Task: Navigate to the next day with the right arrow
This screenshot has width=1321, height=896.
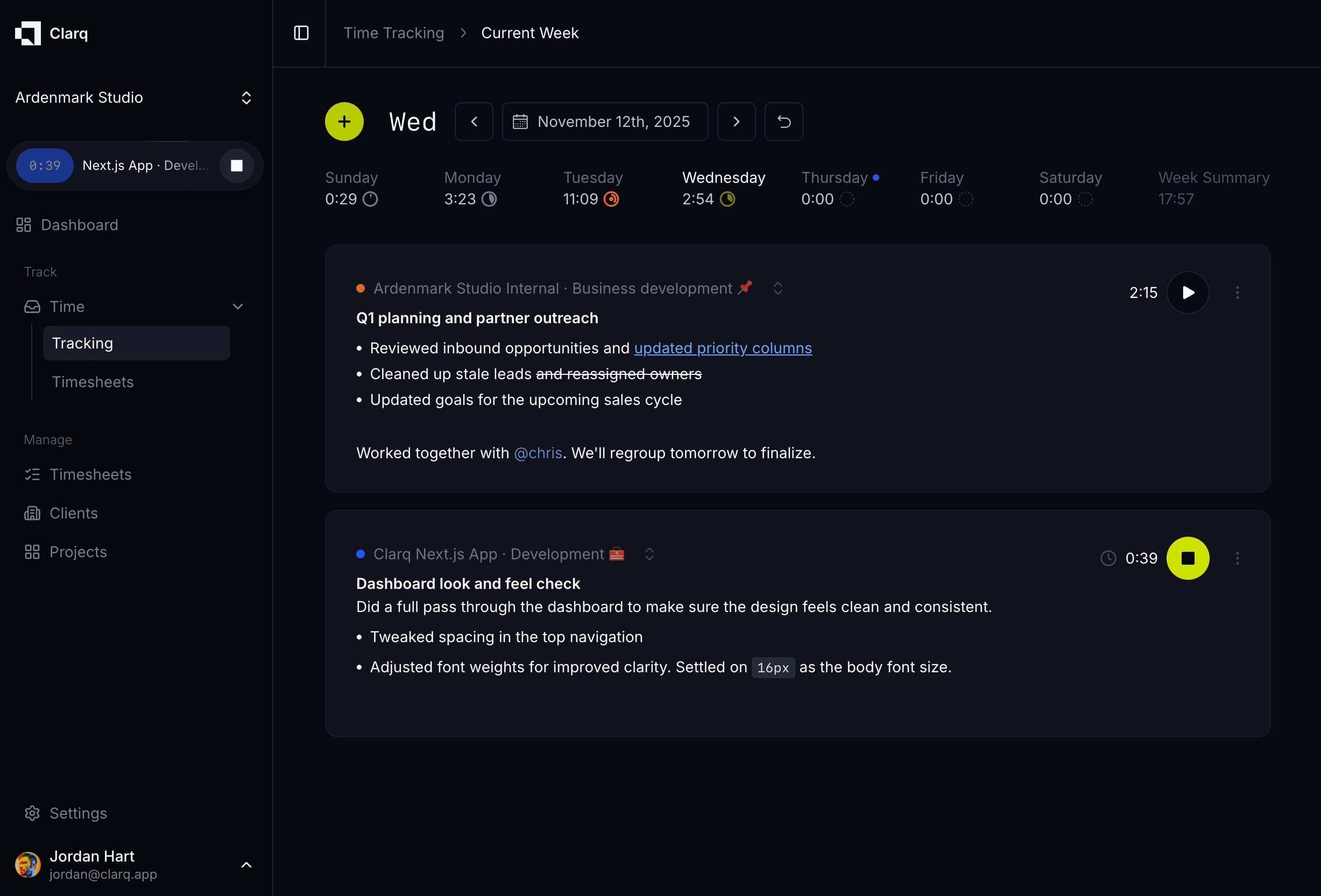Action: [736, 121]
